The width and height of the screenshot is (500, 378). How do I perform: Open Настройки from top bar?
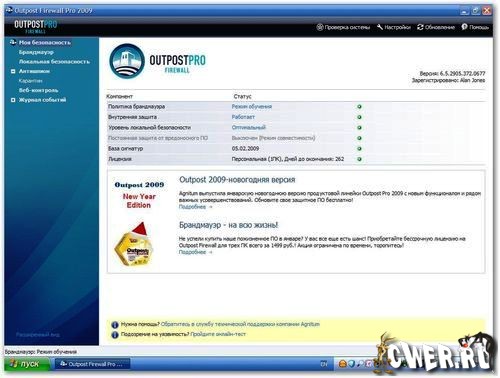coord(397,27)
